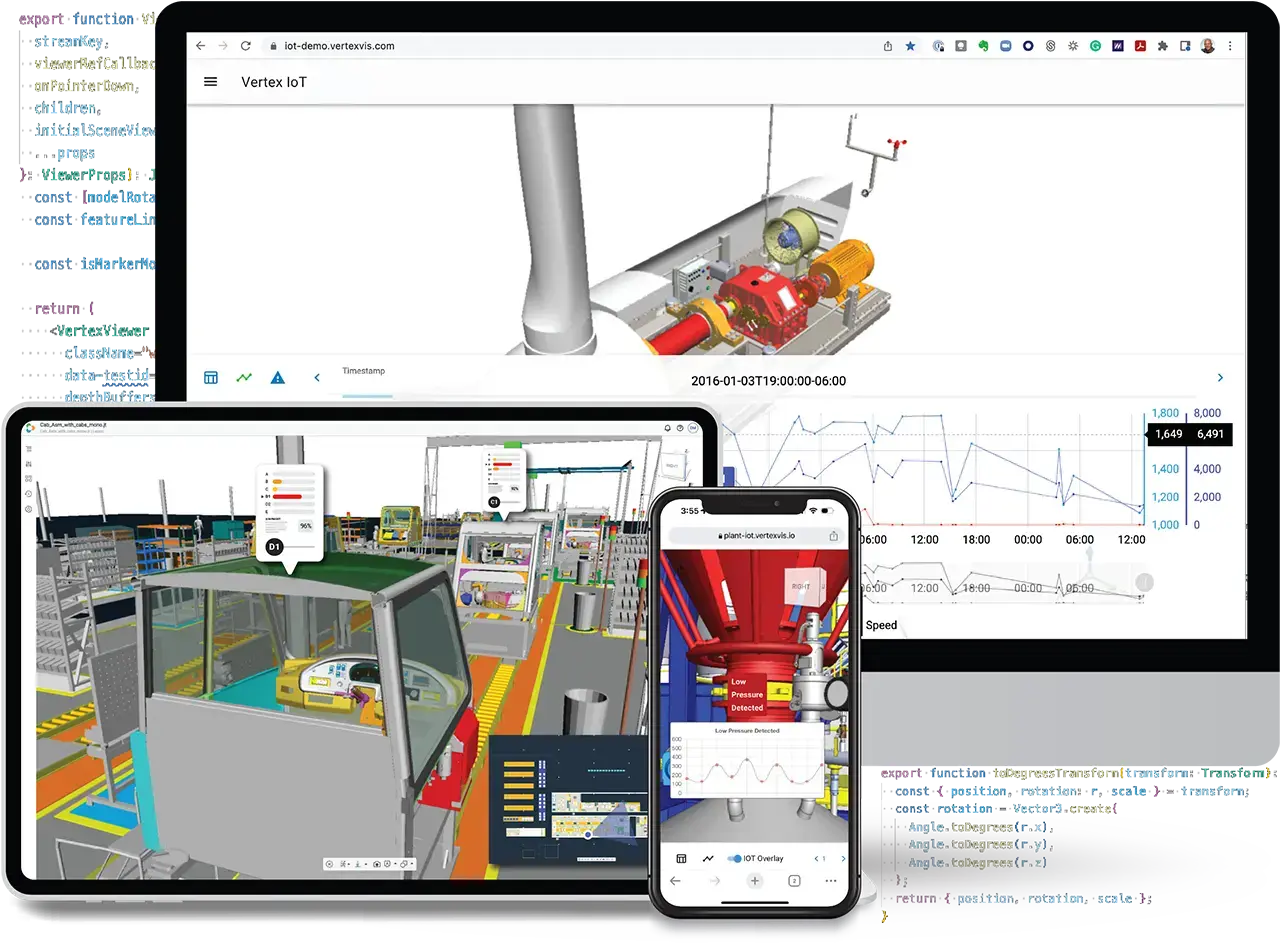The height and width of the screenshot is (943, 1280).
Task: Go to next timestamp with right chevron
Action: pyautogui.click(x=1220, y=377)
